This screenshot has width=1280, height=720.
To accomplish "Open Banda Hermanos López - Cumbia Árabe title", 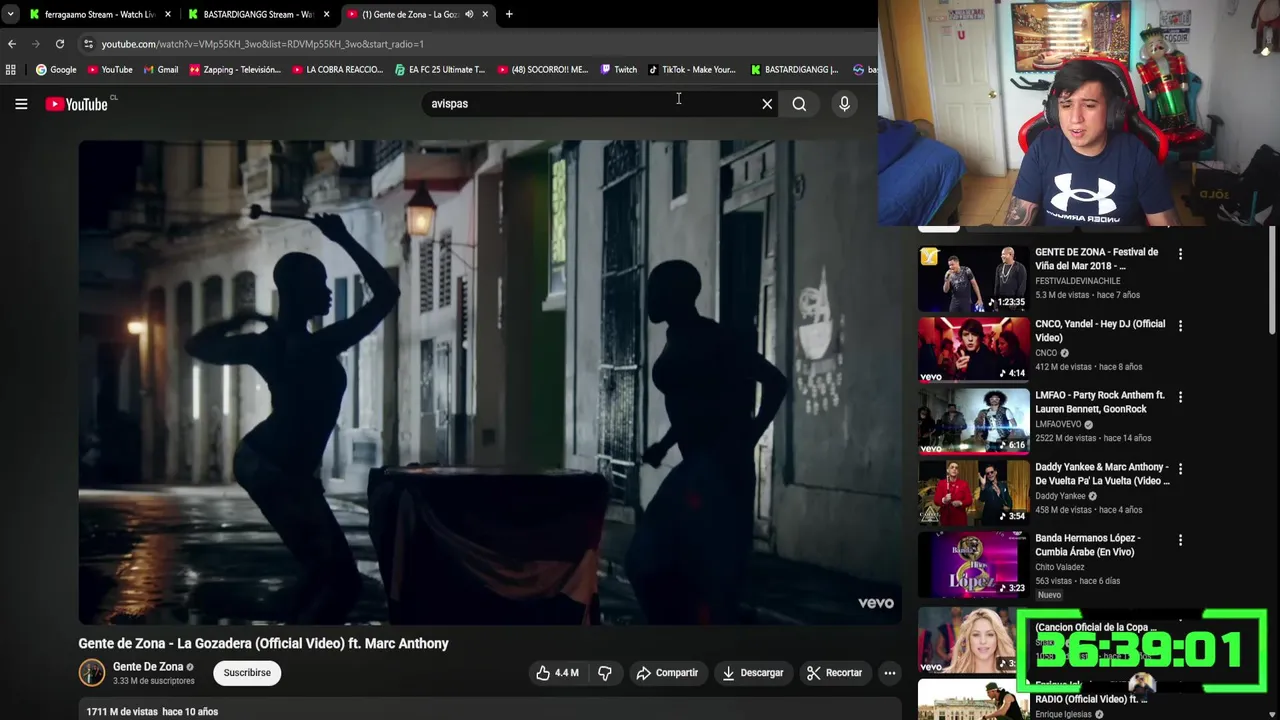I will coord(1088,545).
